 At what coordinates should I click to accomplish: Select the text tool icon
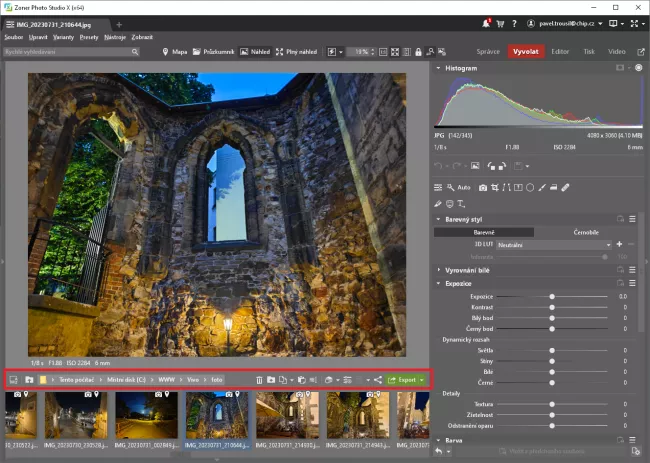pyautogui.click(x=460, y=203)
